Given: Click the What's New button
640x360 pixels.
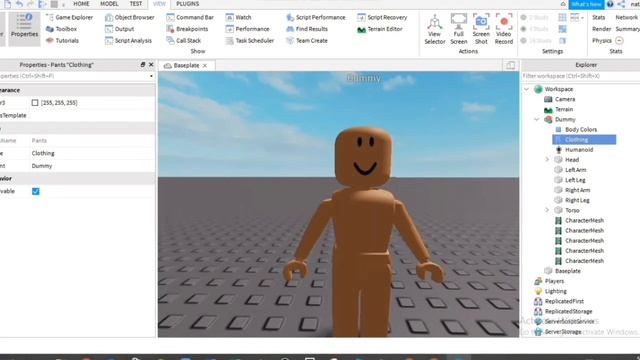Looking at the screenshot, I should 587,4.
